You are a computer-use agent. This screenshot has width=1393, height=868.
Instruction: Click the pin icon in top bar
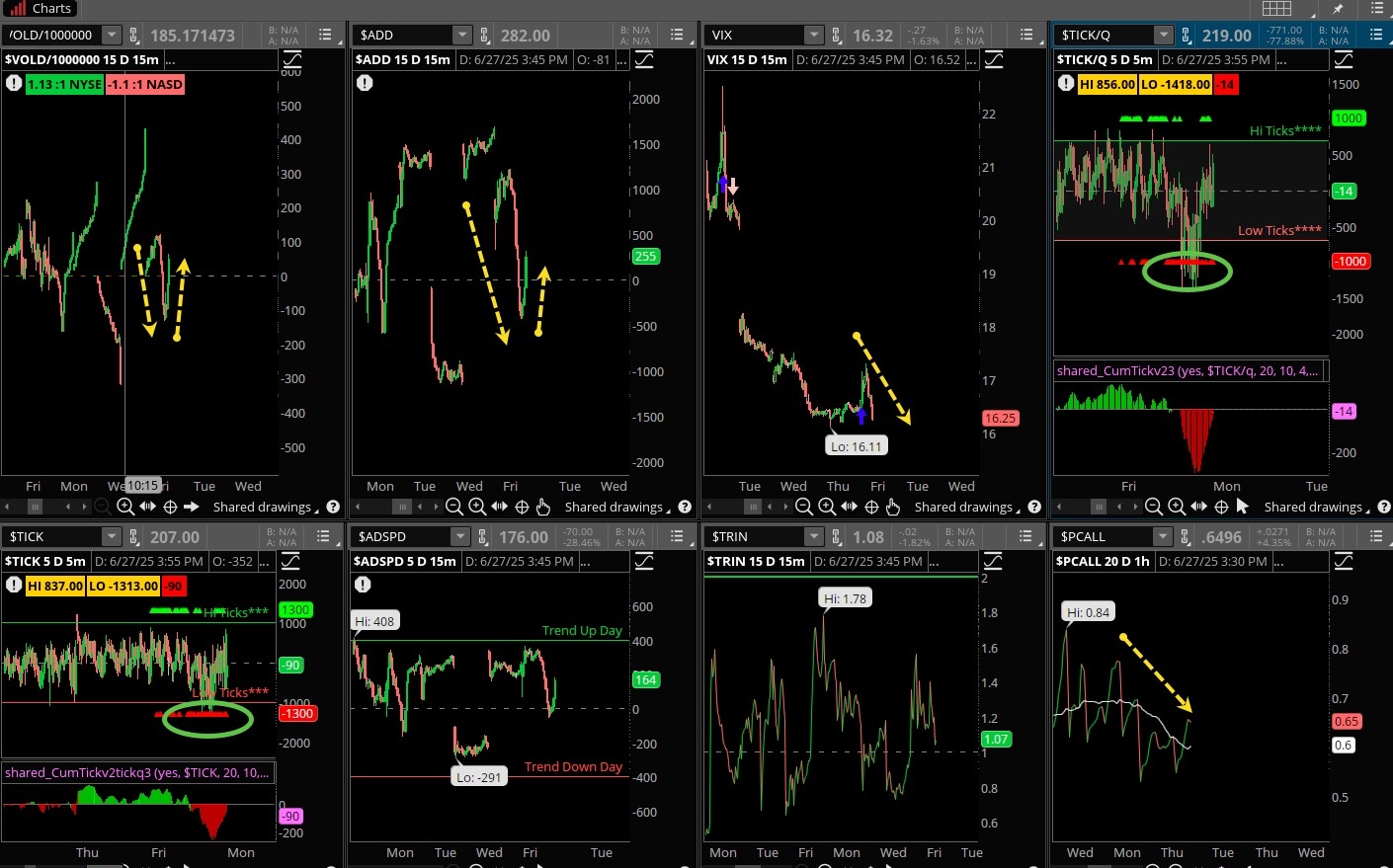pyautogui.click(x=1338, y=9)
